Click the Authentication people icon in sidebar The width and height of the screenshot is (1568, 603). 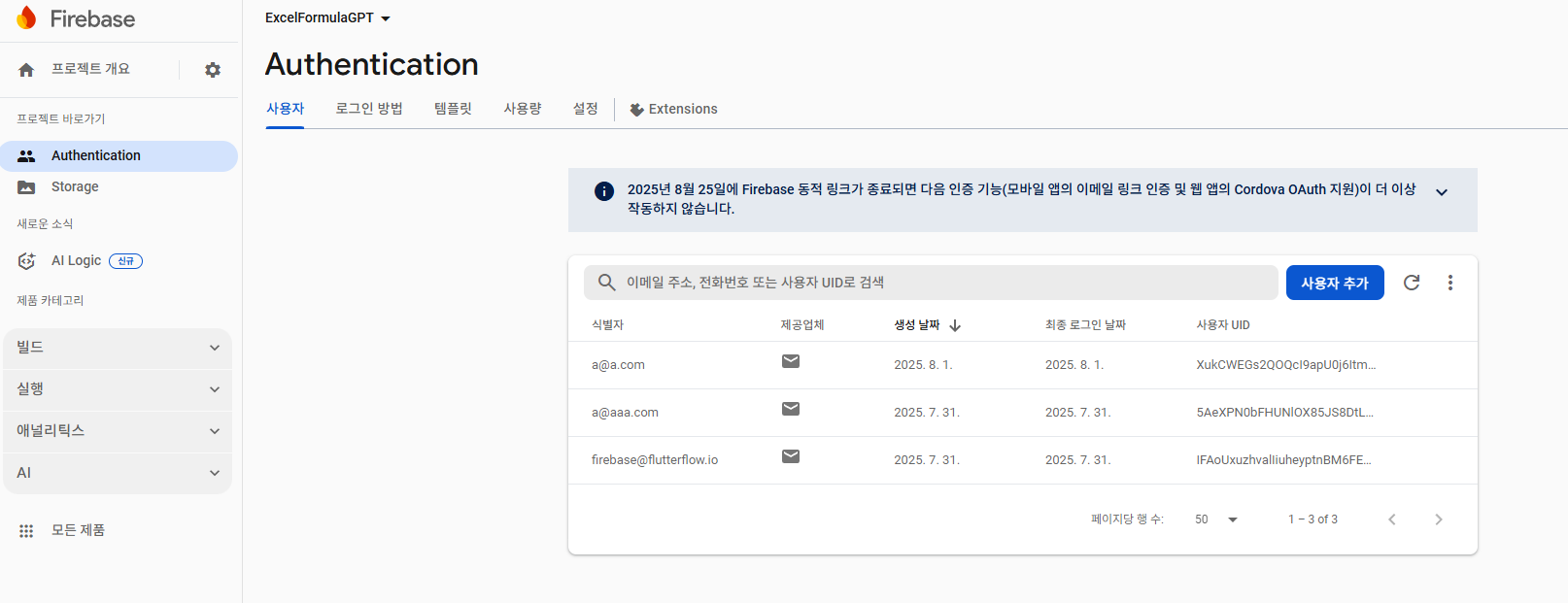point(26,156)
